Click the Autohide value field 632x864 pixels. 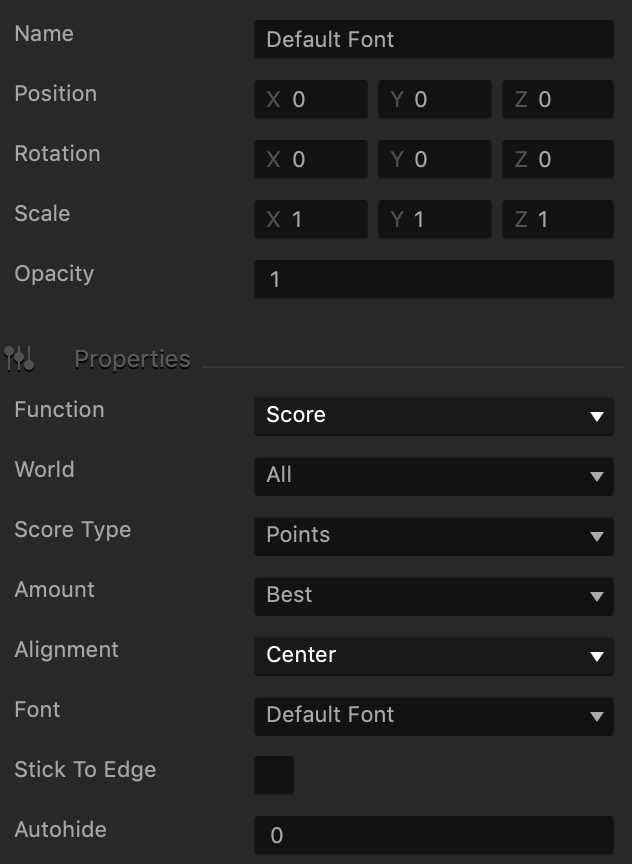tap(434, 835)
